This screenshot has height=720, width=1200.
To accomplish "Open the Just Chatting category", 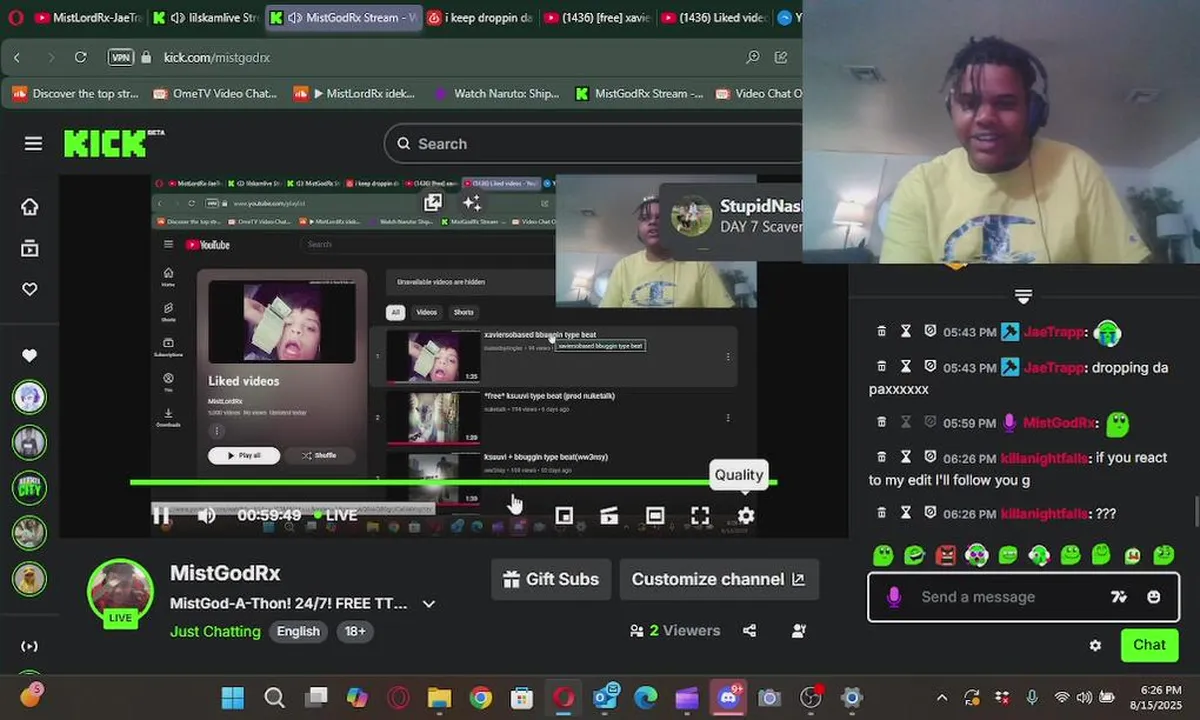I will 215,632.
